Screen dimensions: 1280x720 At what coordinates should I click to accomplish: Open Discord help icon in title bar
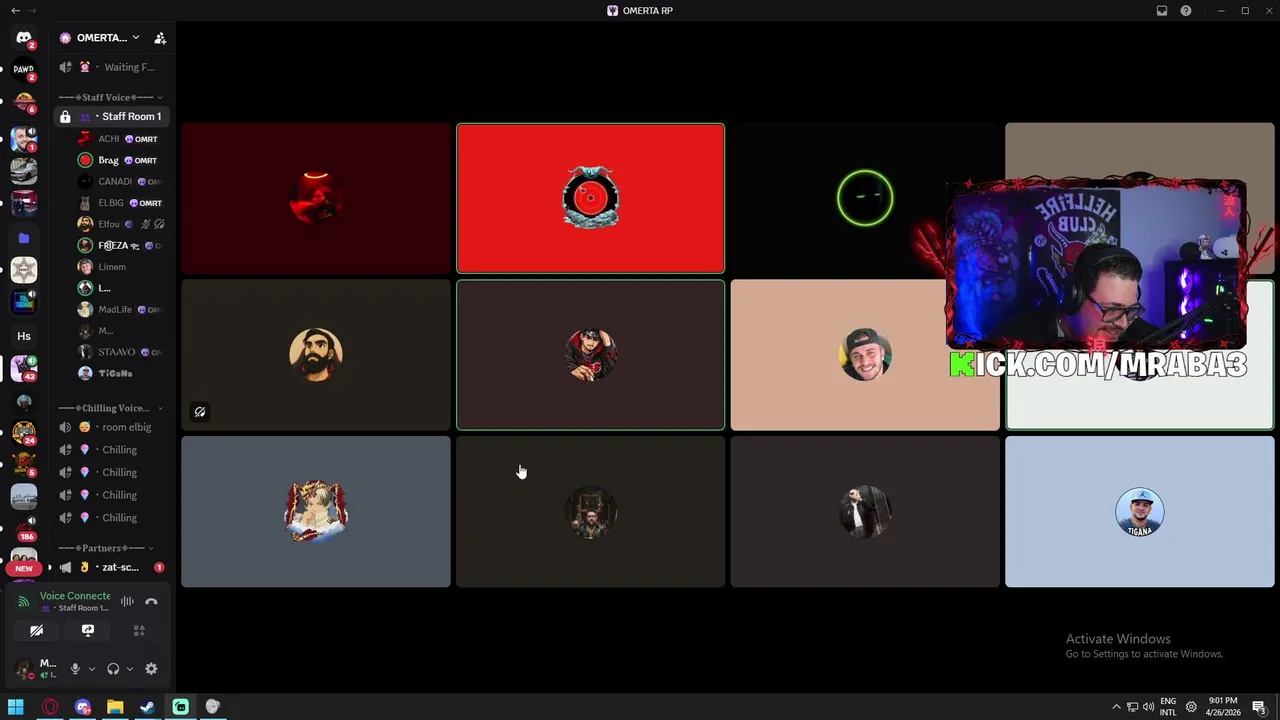point(1186,11)
